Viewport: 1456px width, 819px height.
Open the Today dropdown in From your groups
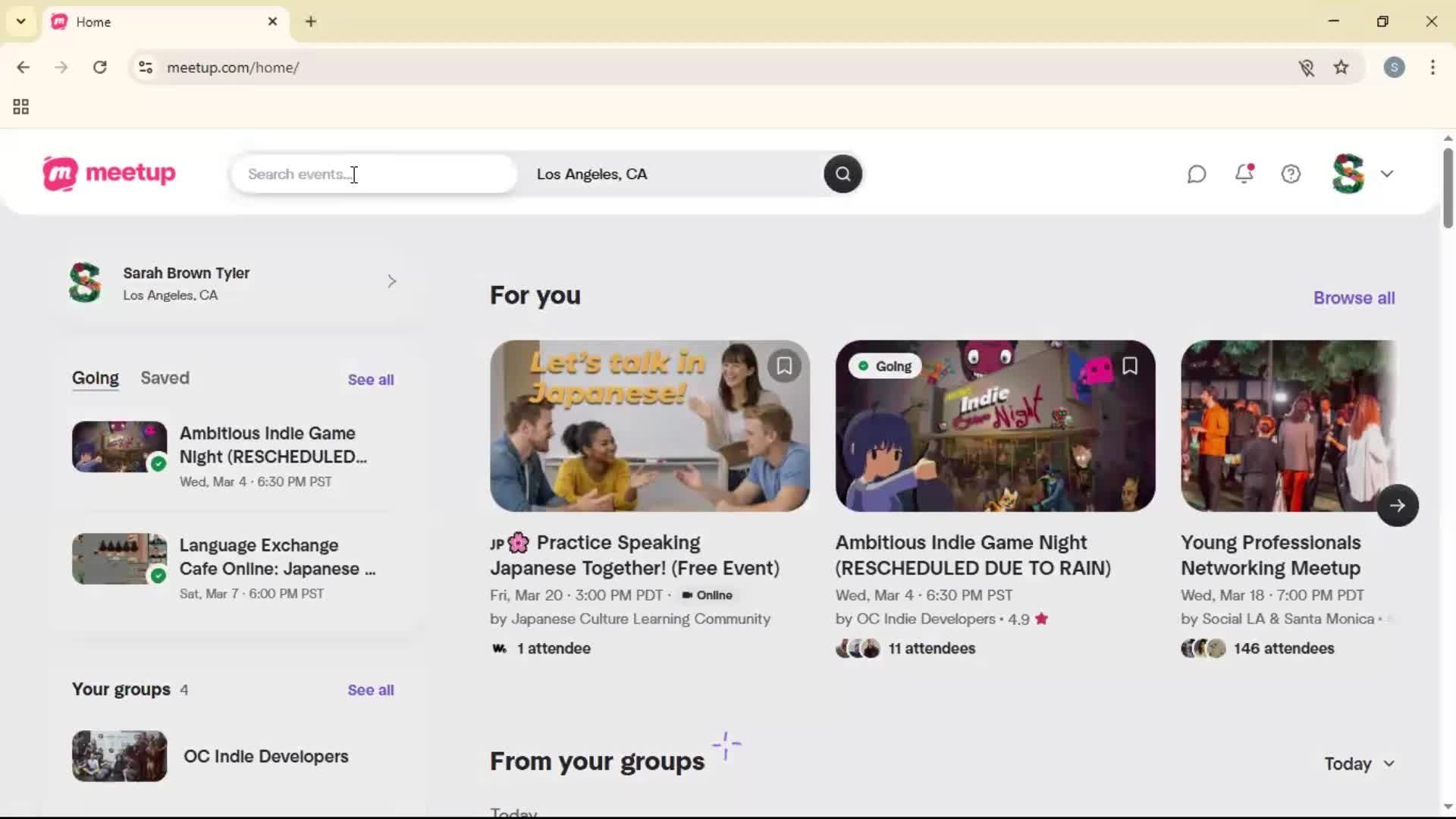pos(1358,764)
